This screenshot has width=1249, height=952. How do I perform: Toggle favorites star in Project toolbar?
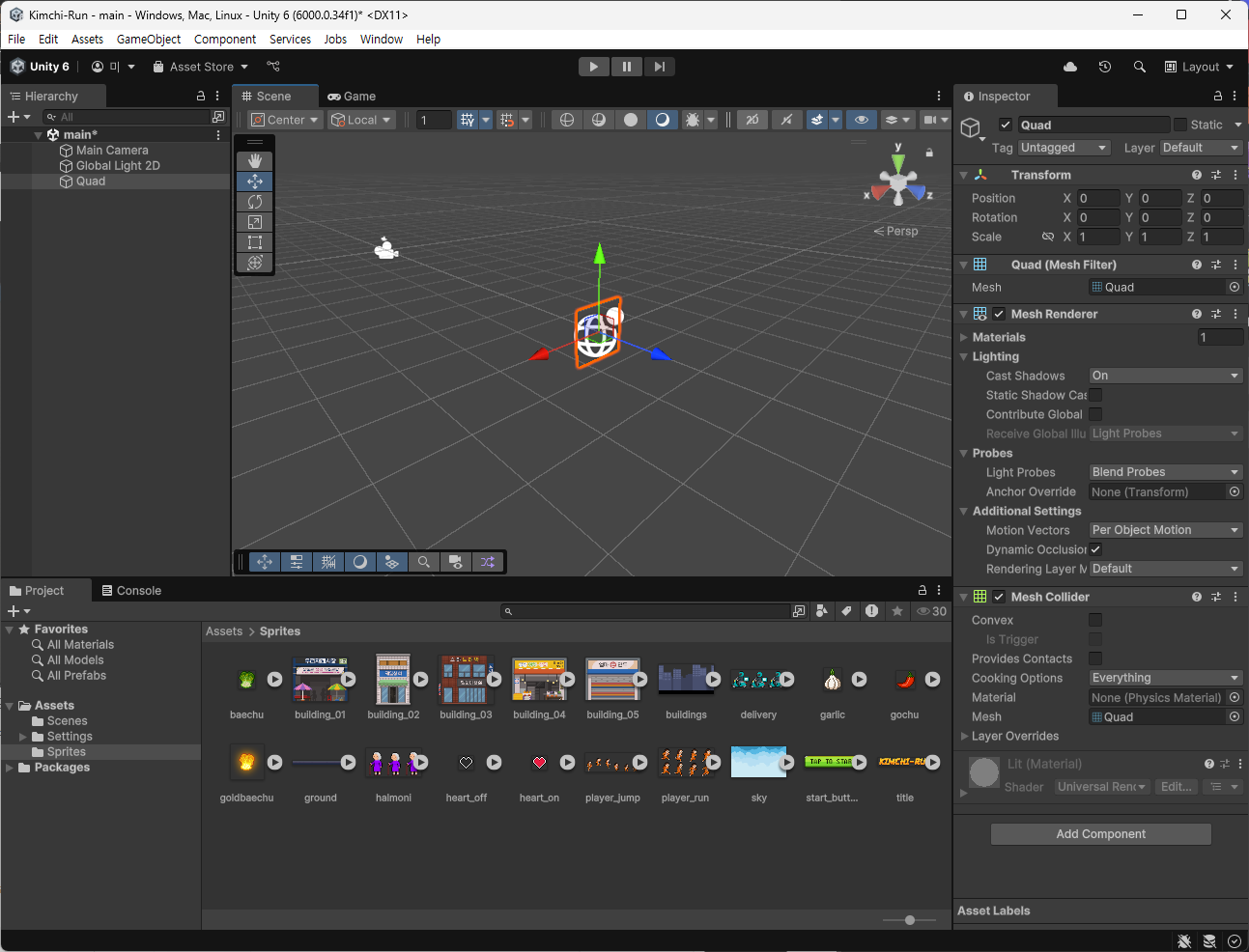tap(897, 611)
